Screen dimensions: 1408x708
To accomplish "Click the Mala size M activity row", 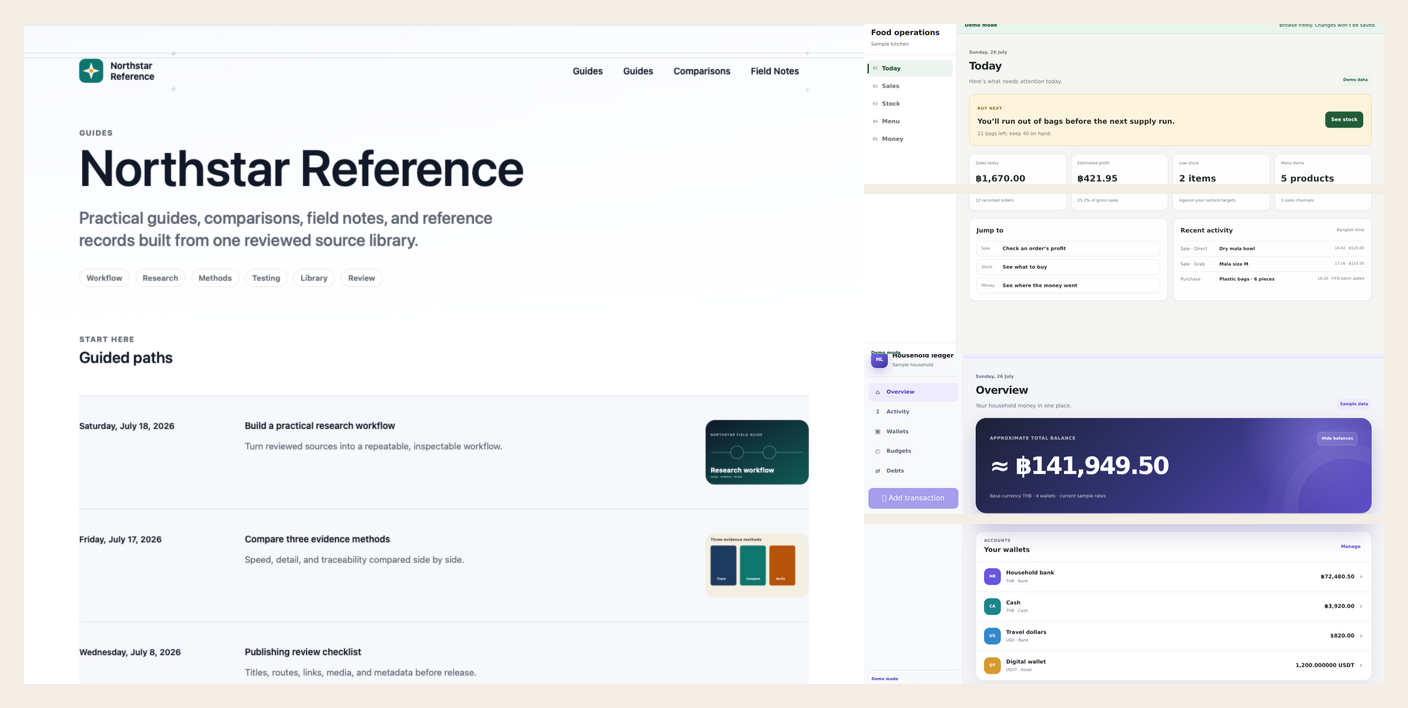I will [1272, 264].
